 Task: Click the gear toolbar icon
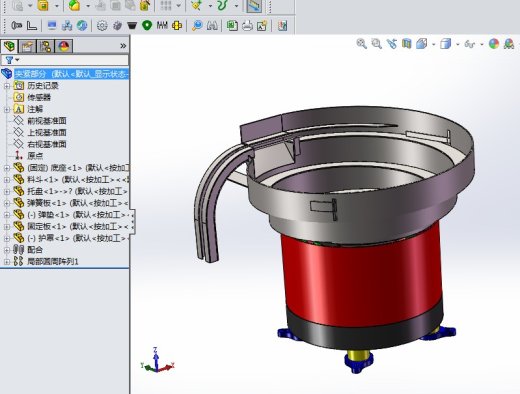click(x=102, y=26)
